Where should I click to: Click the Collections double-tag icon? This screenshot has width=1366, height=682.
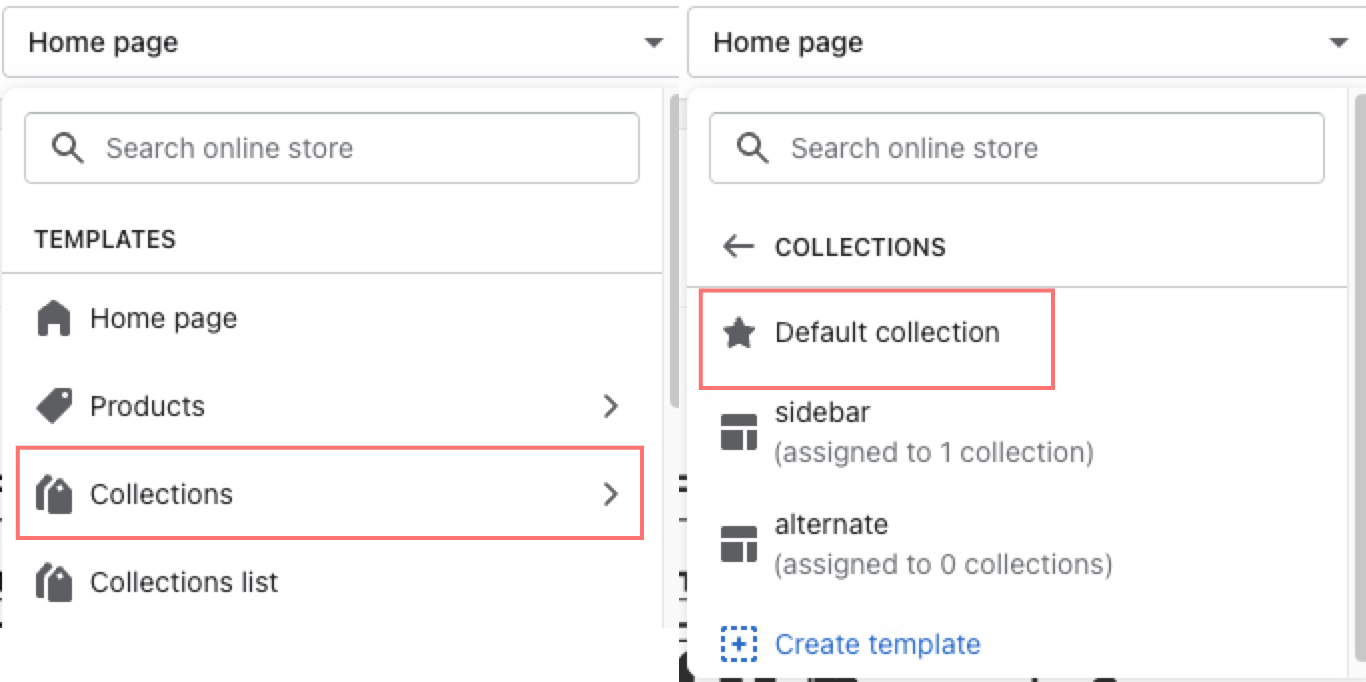coord(54,494)
